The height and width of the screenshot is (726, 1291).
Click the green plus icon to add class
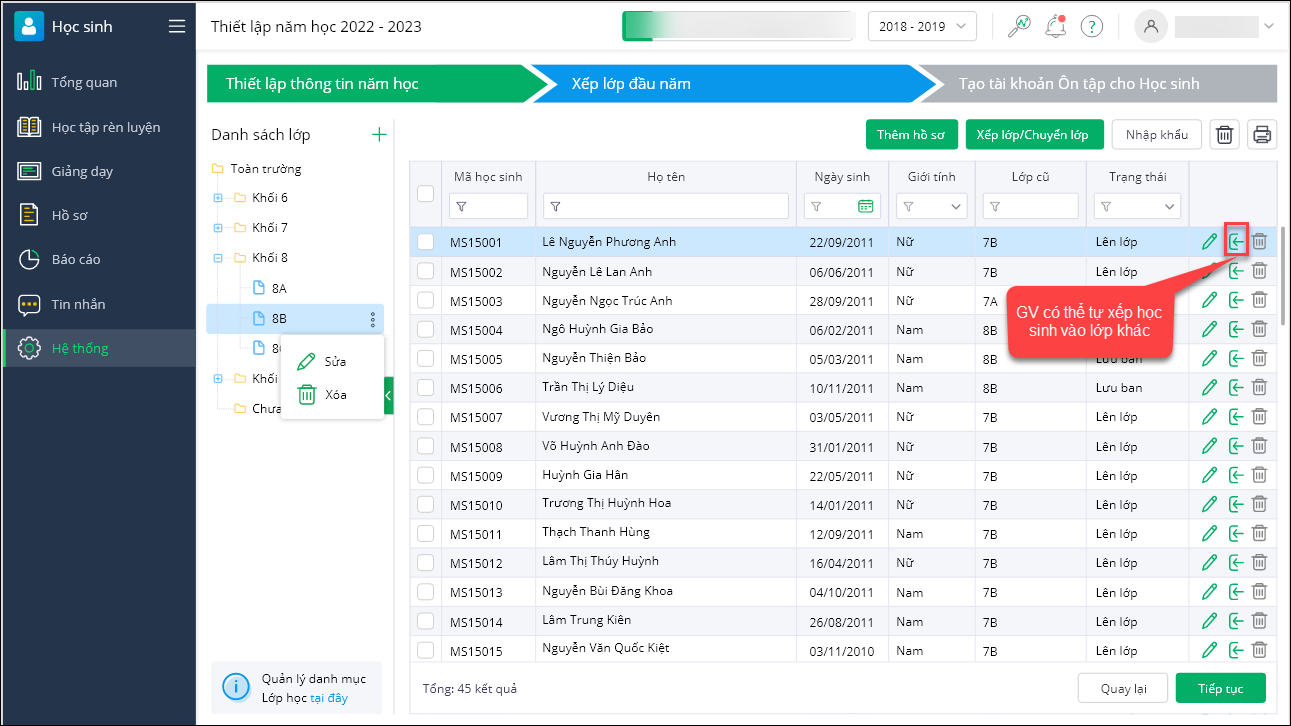[x=379, y=135]
